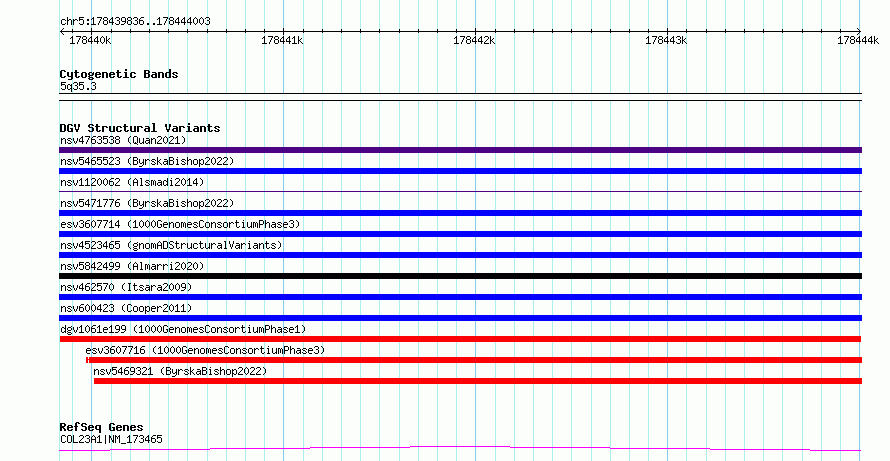This screenshot has height=461, width=890.
Task: Select dgv1061e199 (1000GenomesConsortiumPhase1) label
Action: point(183,329)
